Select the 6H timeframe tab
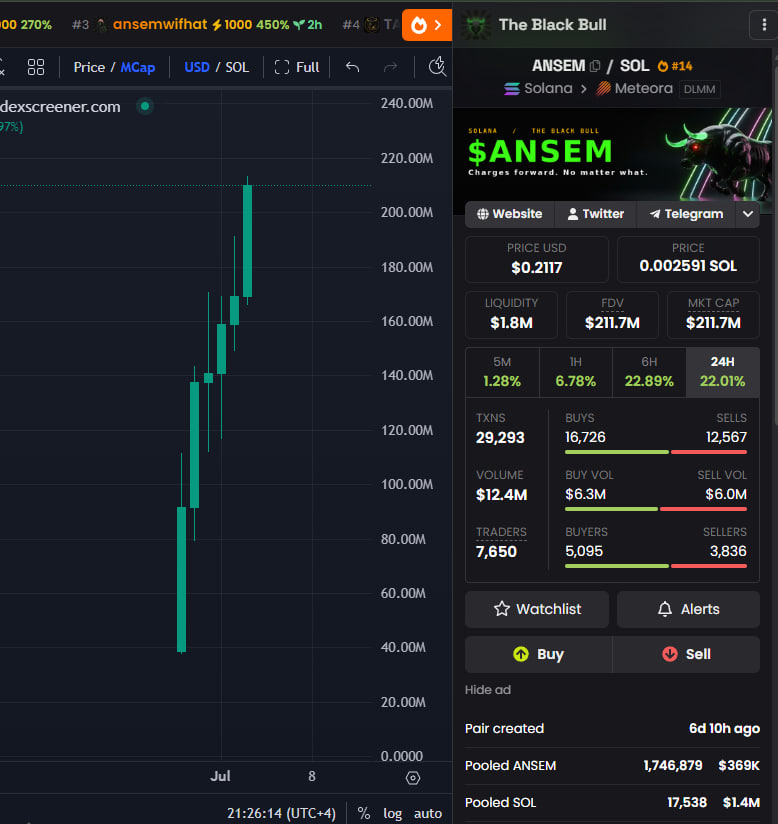This screenshot has width=778, height=824. pos(649,372)
